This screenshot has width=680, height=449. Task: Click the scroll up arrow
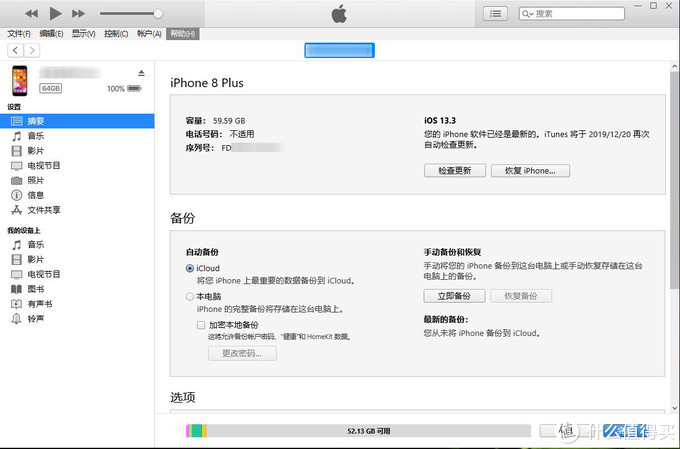click(674, 67)
